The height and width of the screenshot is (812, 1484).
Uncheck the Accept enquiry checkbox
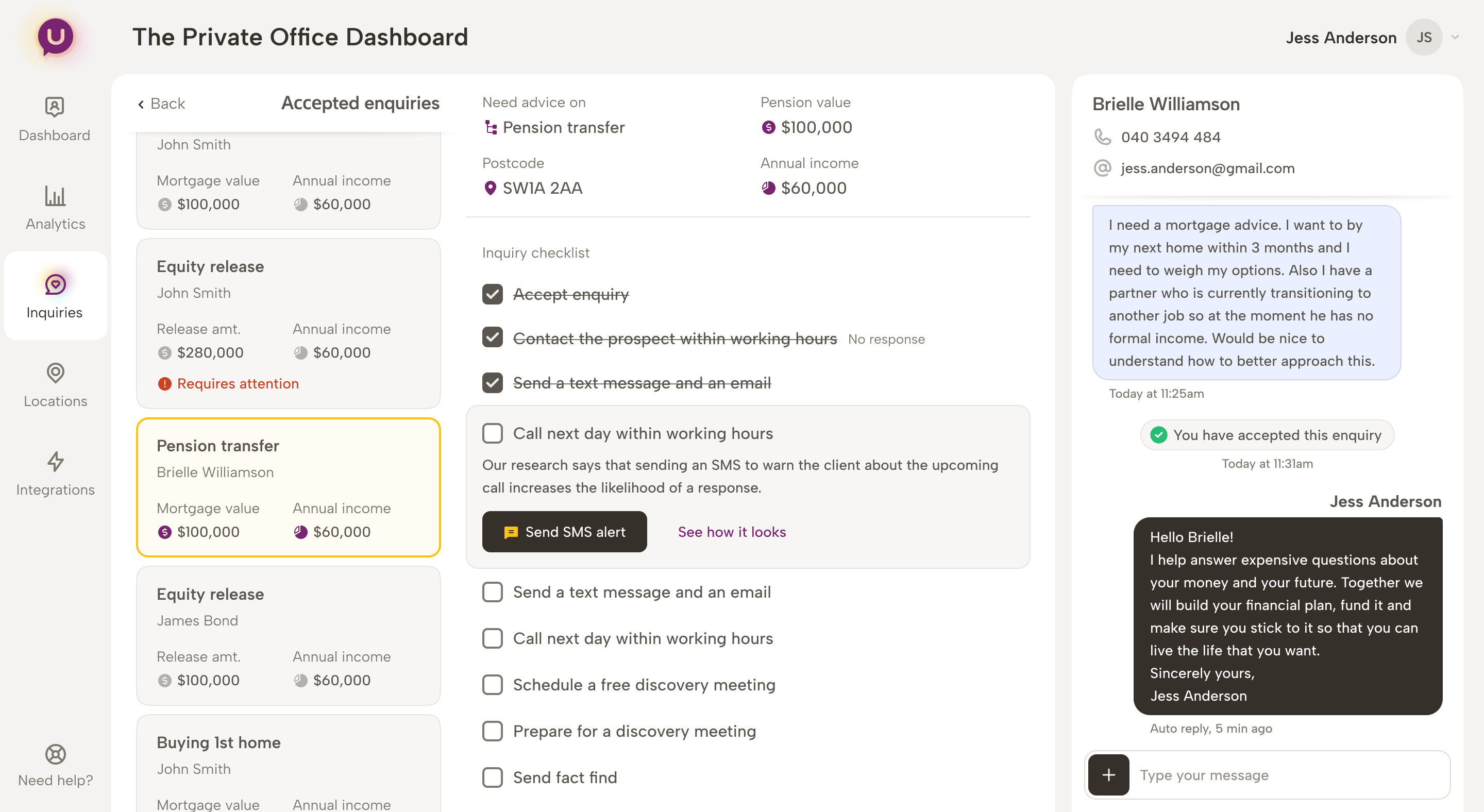[493, 294]
